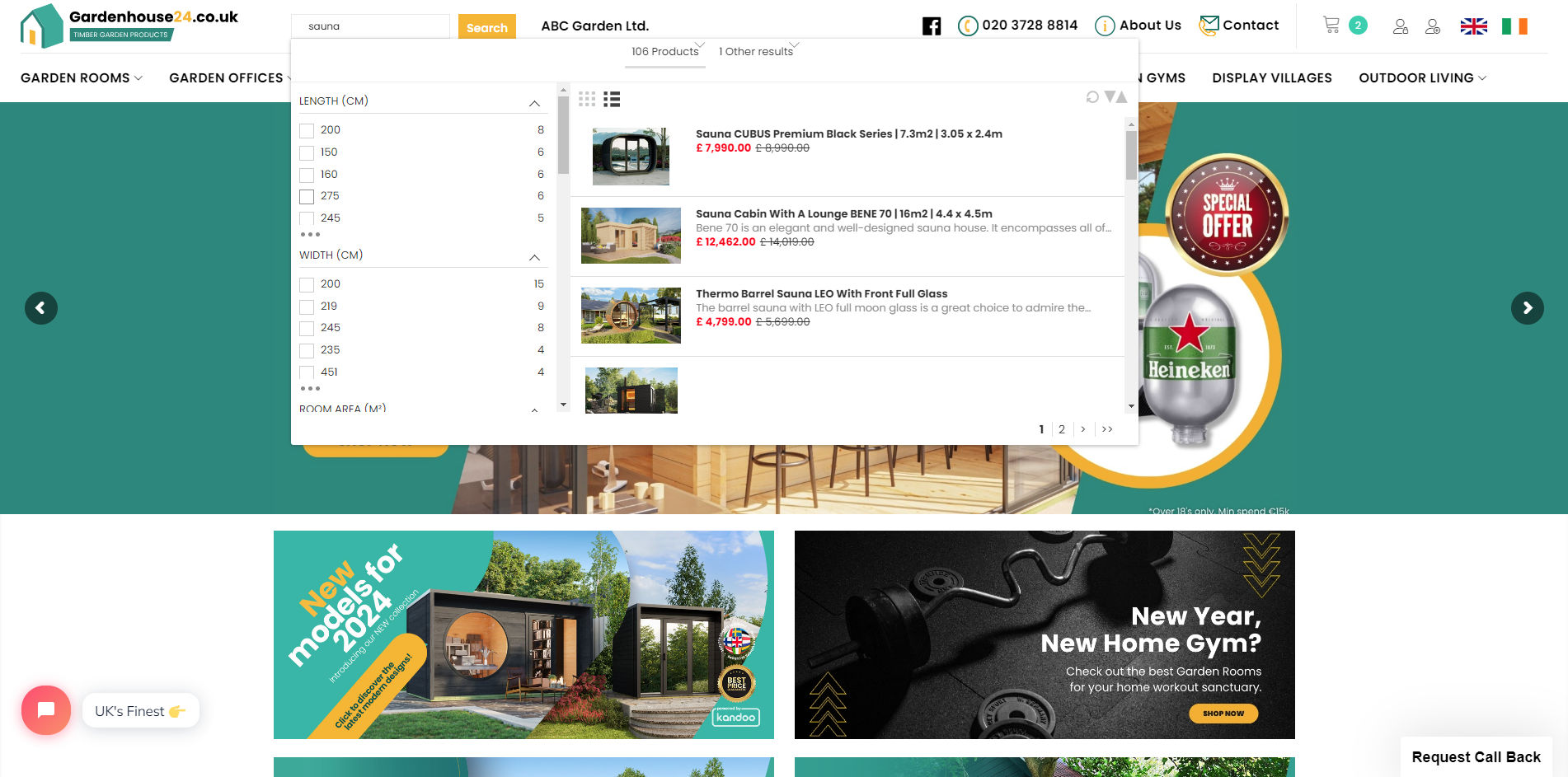
Task: Open the Facebook page icon
Action: [932, 26]
